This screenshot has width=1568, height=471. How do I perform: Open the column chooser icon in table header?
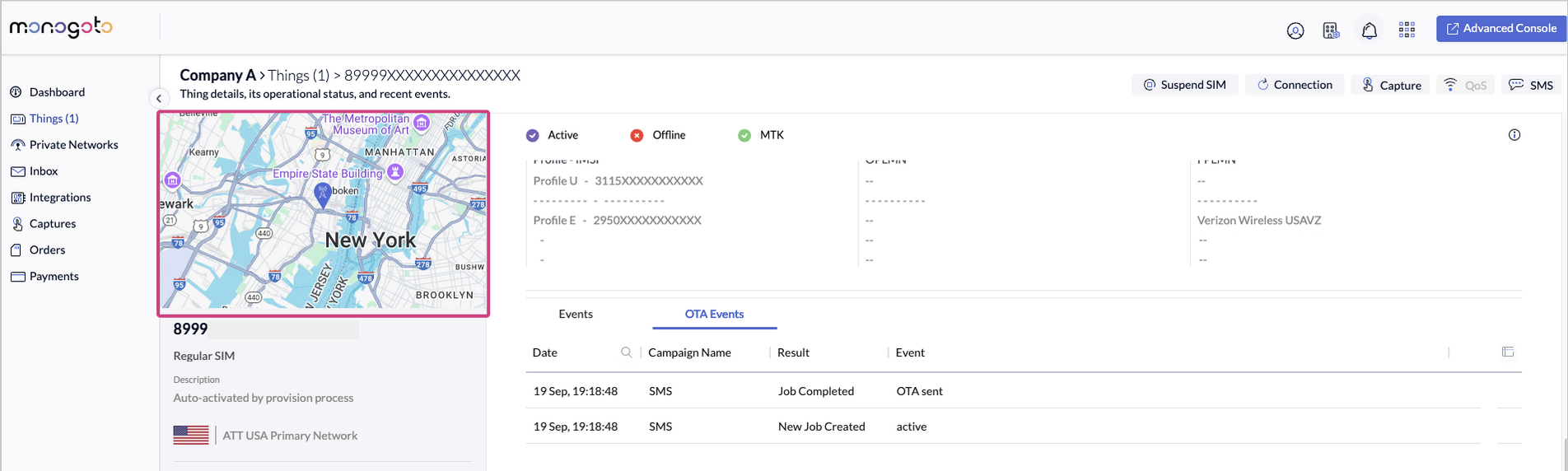[1507, 352]
